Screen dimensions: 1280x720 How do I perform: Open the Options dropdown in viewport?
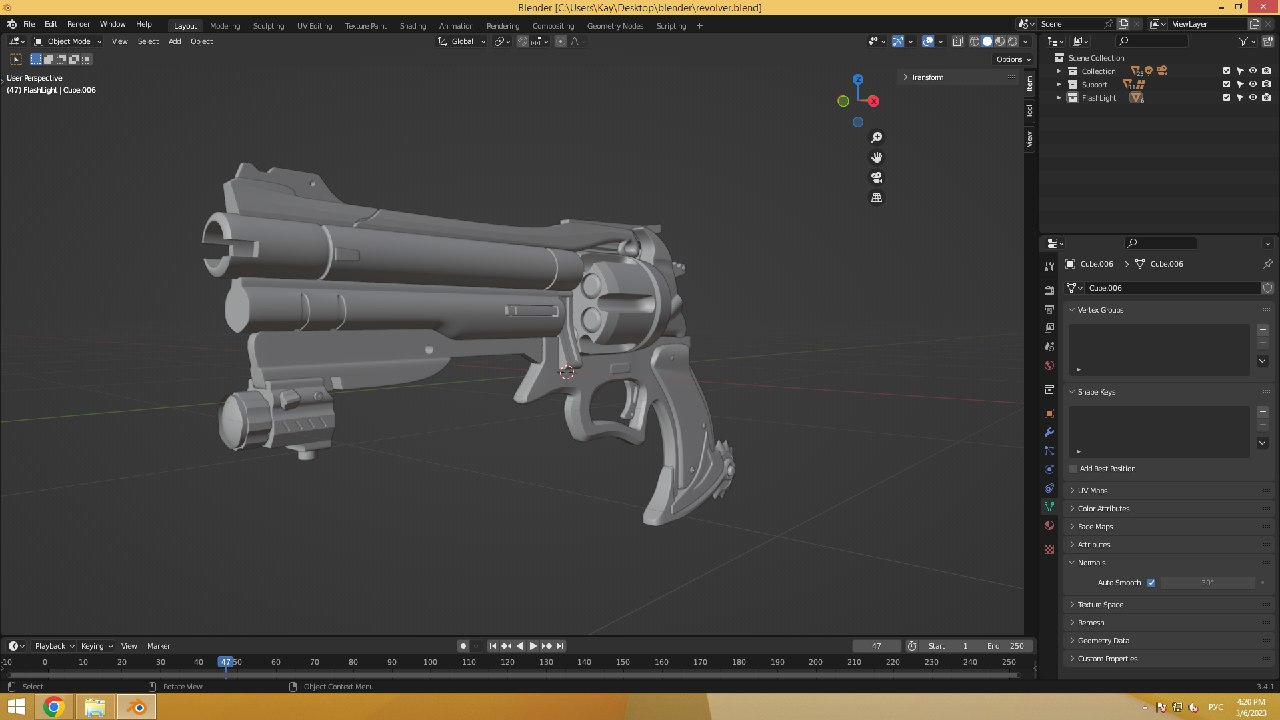point(1012,59)
